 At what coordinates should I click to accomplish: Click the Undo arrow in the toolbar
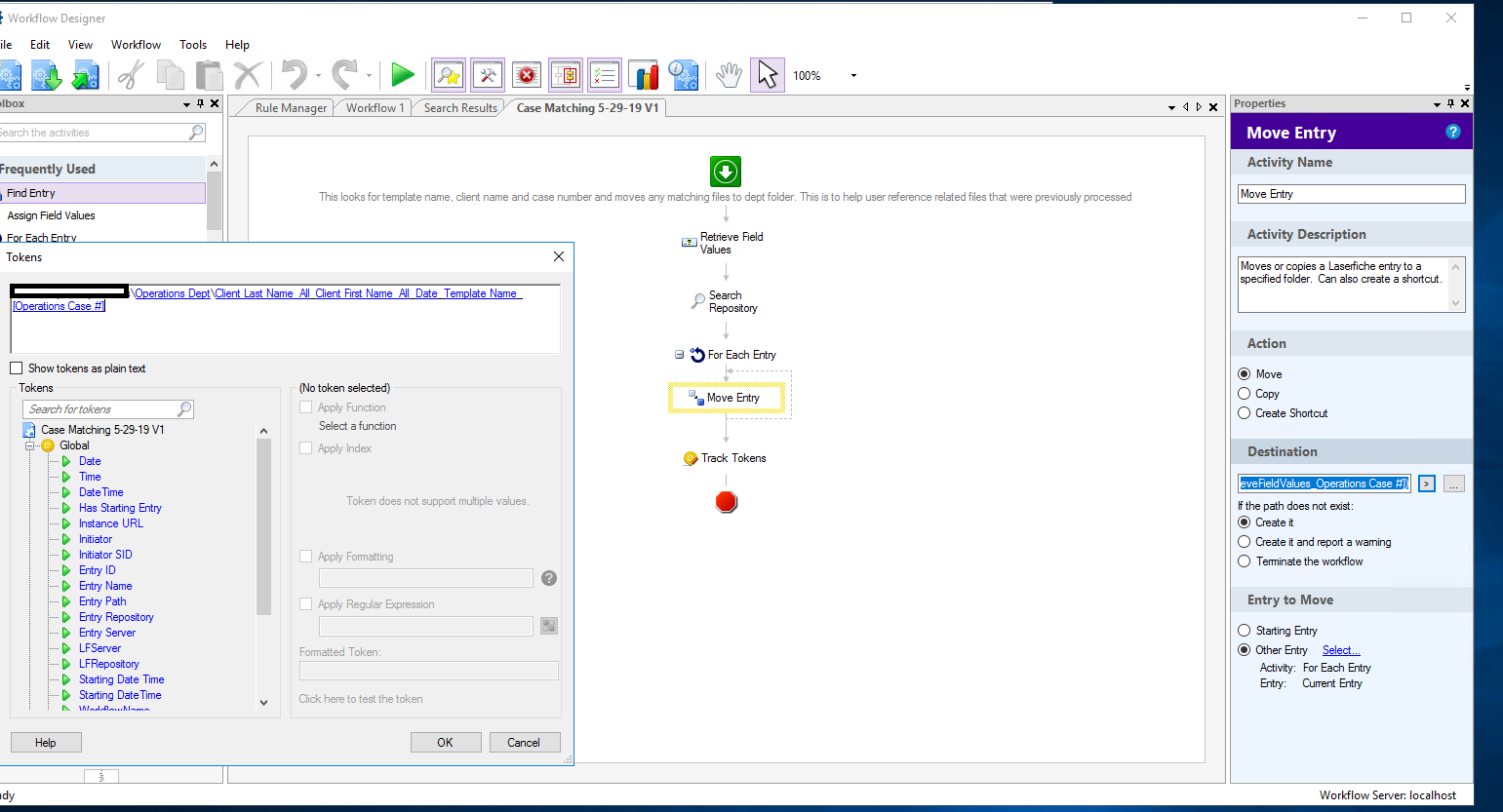pos(294,75)
